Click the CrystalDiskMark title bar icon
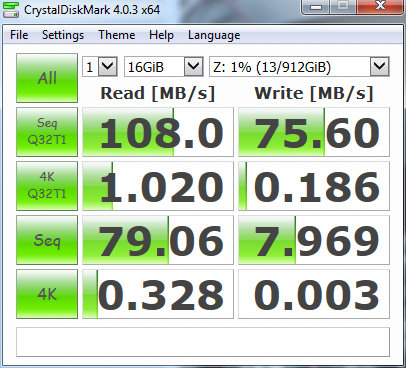 (11, 10)
